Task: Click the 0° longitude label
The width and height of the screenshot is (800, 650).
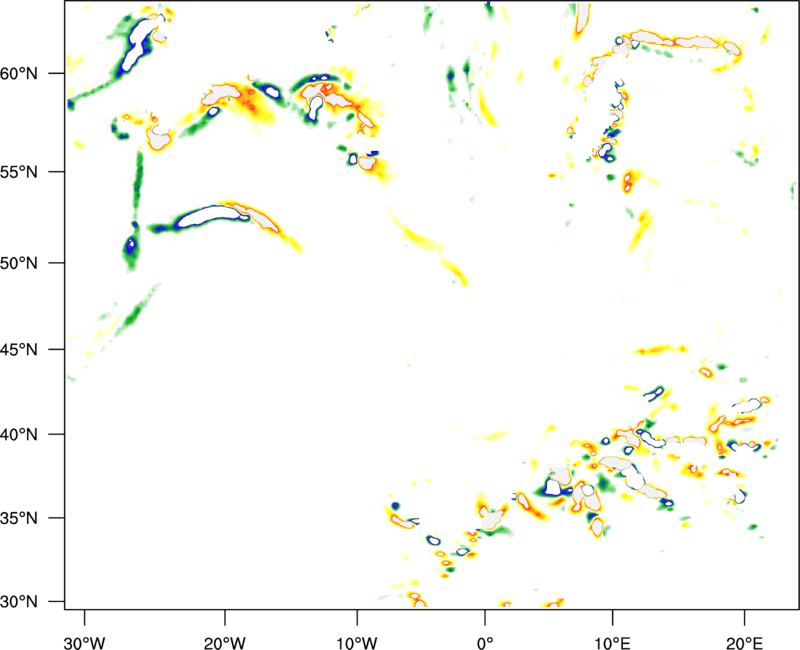Action: (485, 643)
